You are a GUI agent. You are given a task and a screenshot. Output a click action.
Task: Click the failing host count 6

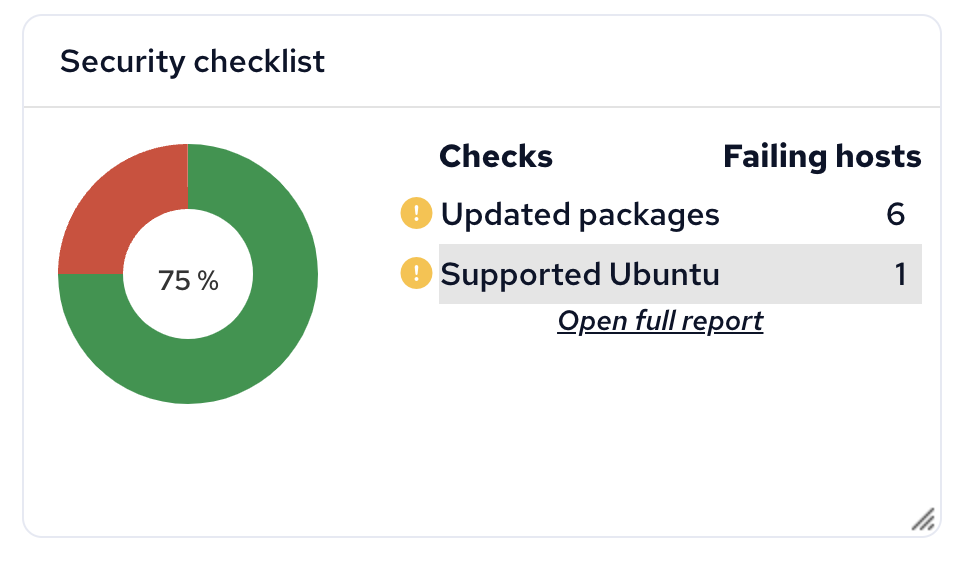click(x=895, y=214)
